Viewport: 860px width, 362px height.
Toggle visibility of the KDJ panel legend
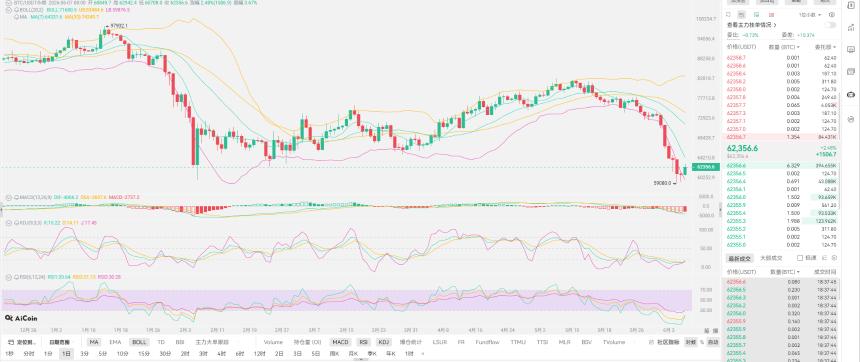pyautogui.click(x=16, y=223)
